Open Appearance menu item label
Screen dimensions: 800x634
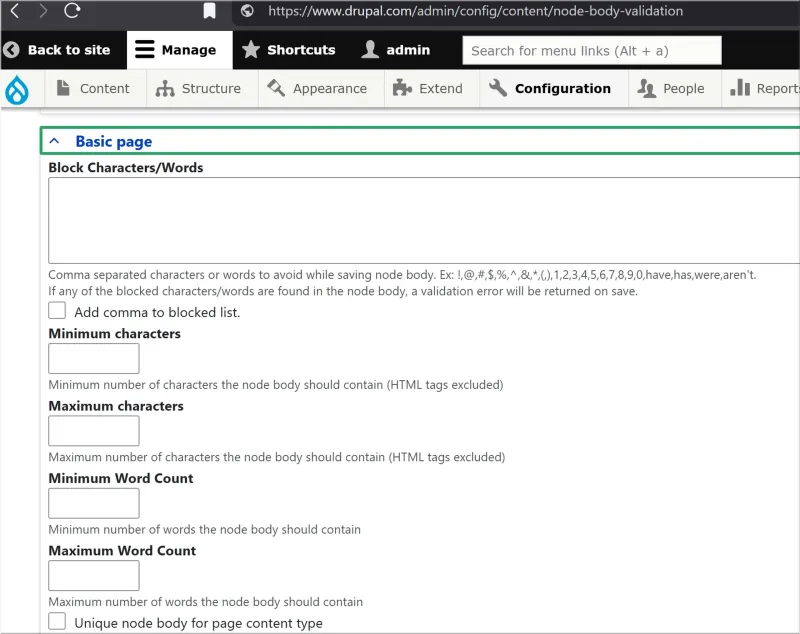click(x=330, y=89)
